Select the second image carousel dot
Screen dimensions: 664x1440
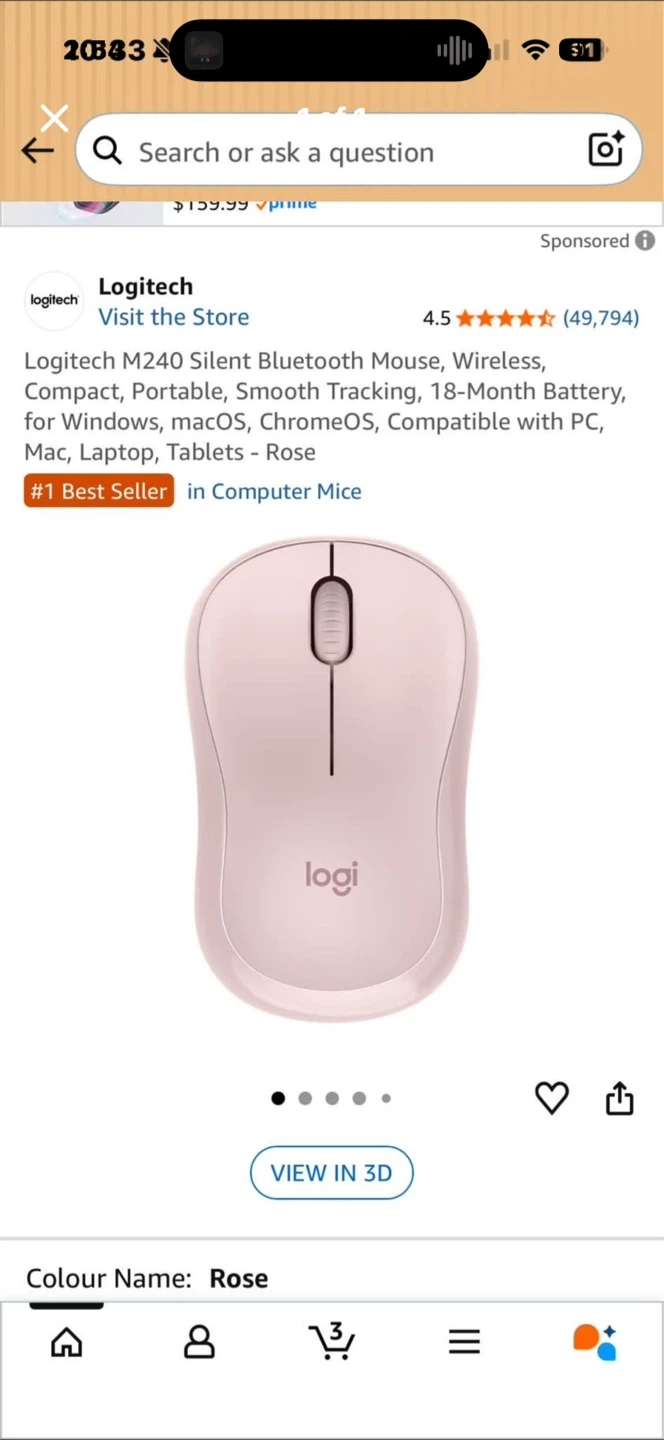pos(305,1098)
